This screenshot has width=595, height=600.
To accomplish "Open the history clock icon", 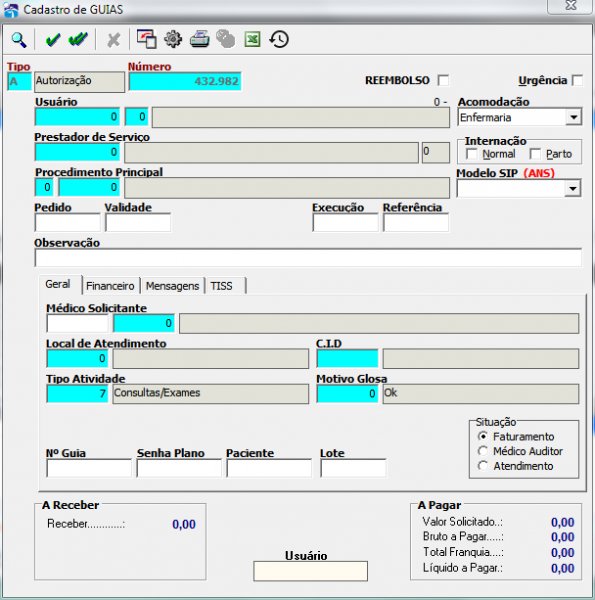I will click(x=279, y=39).
